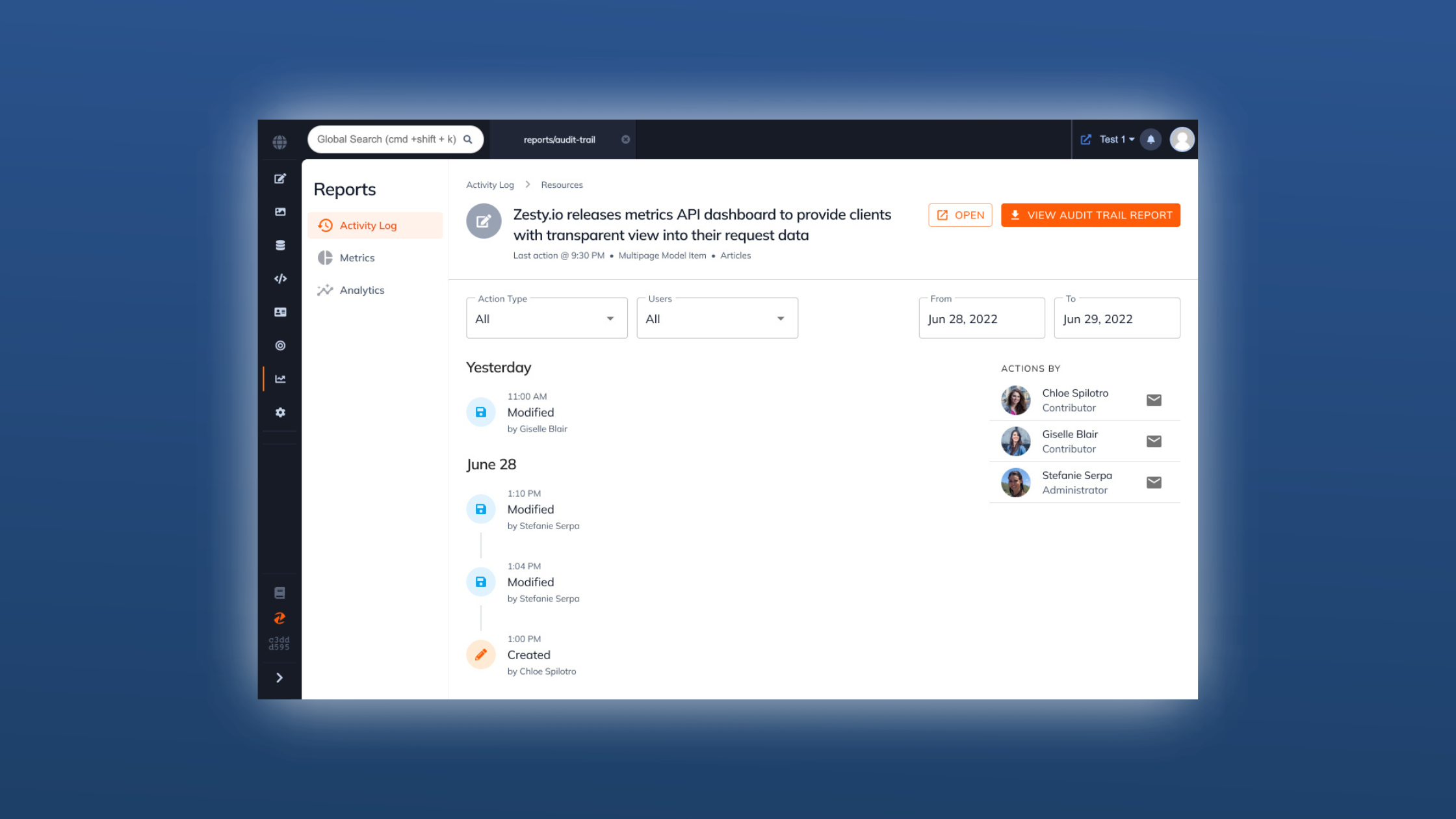Switch to the reports/audit-trail tab
Image resolution: width=1456 pixels, height=819 pixels.
tap(560, 140)
